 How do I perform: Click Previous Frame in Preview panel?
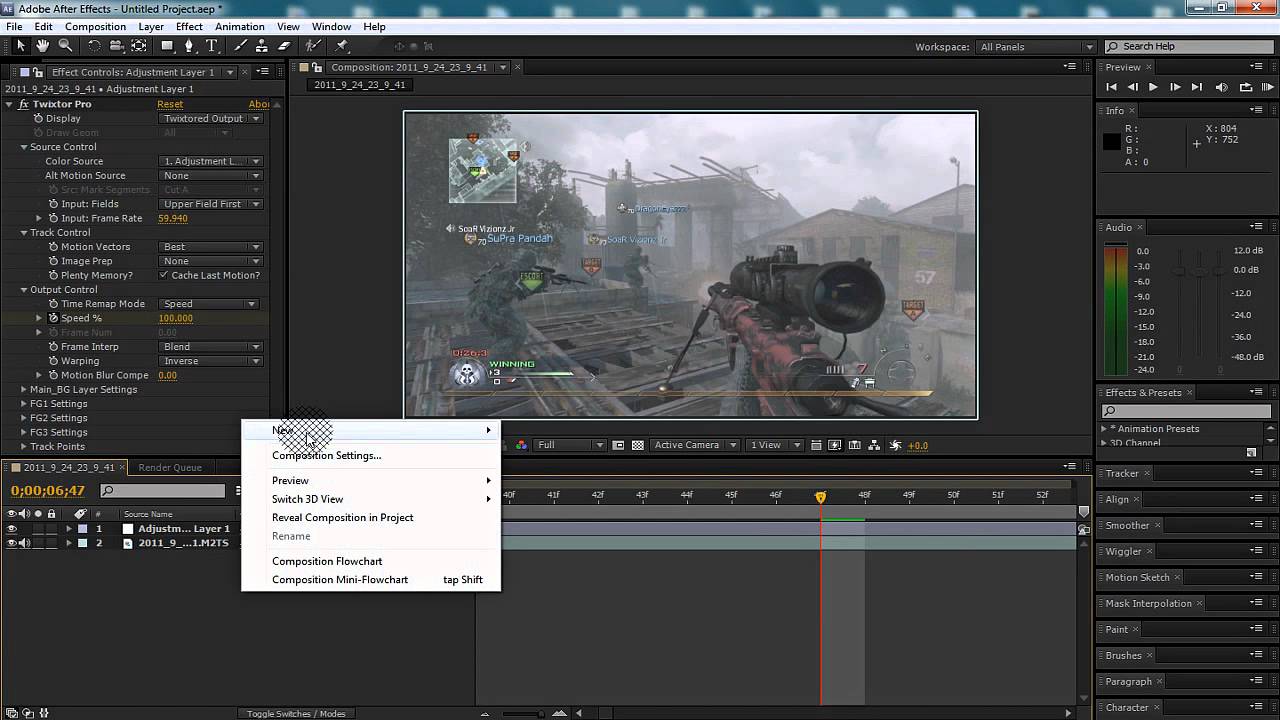[x=1133, y=87]
